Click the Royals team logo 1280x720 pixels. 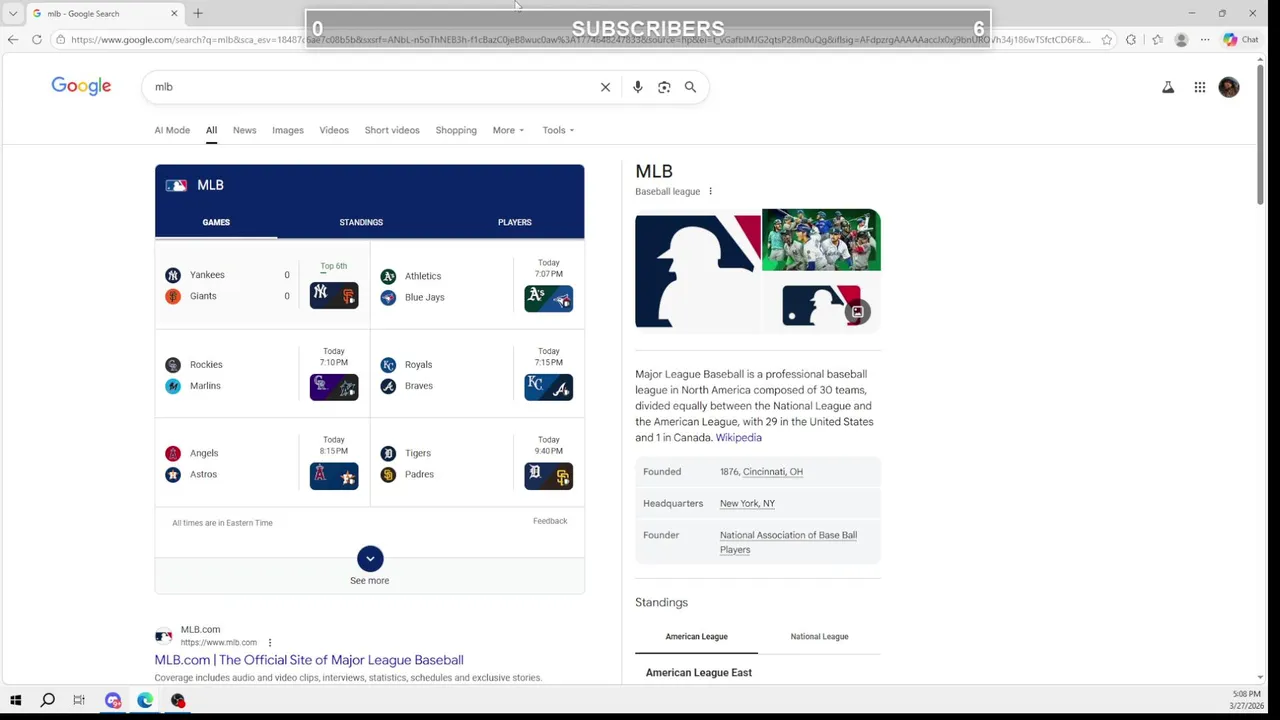click(388, 365)
